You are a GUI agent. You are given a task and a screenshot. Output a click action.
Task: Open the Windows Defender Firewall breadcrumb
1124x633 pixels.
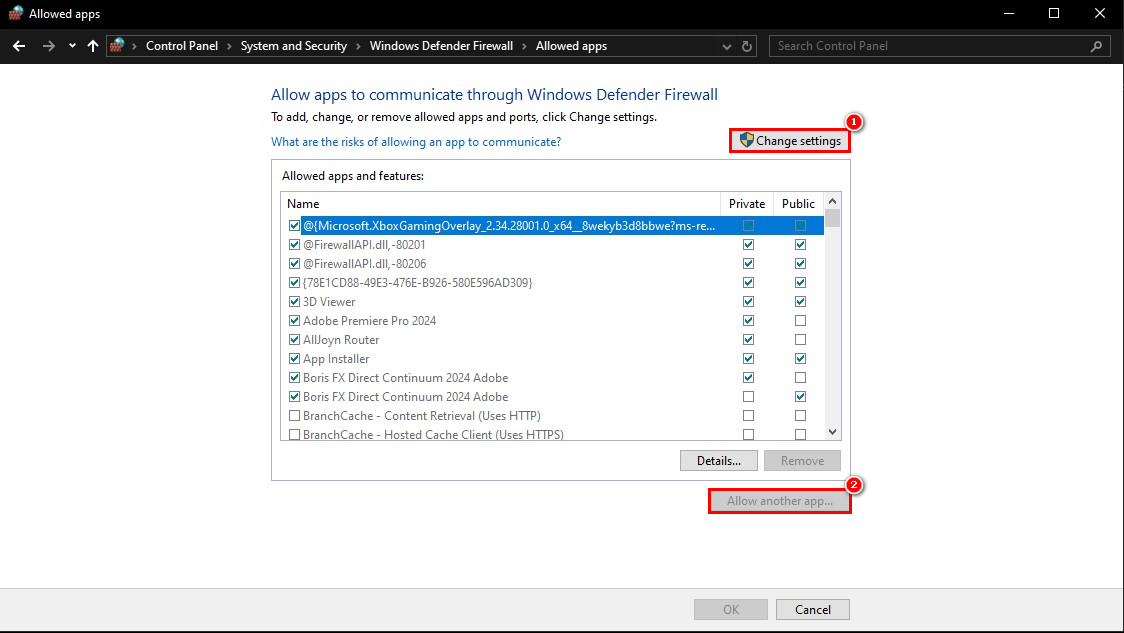[442, 46]
